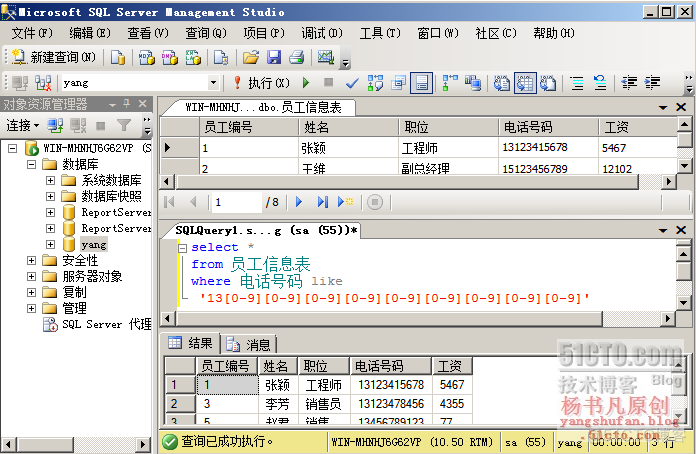Viewport: 696px width, 454px height.
Task: Click the current record number input field
Action: pyautogui.click(x=236, y=202)
